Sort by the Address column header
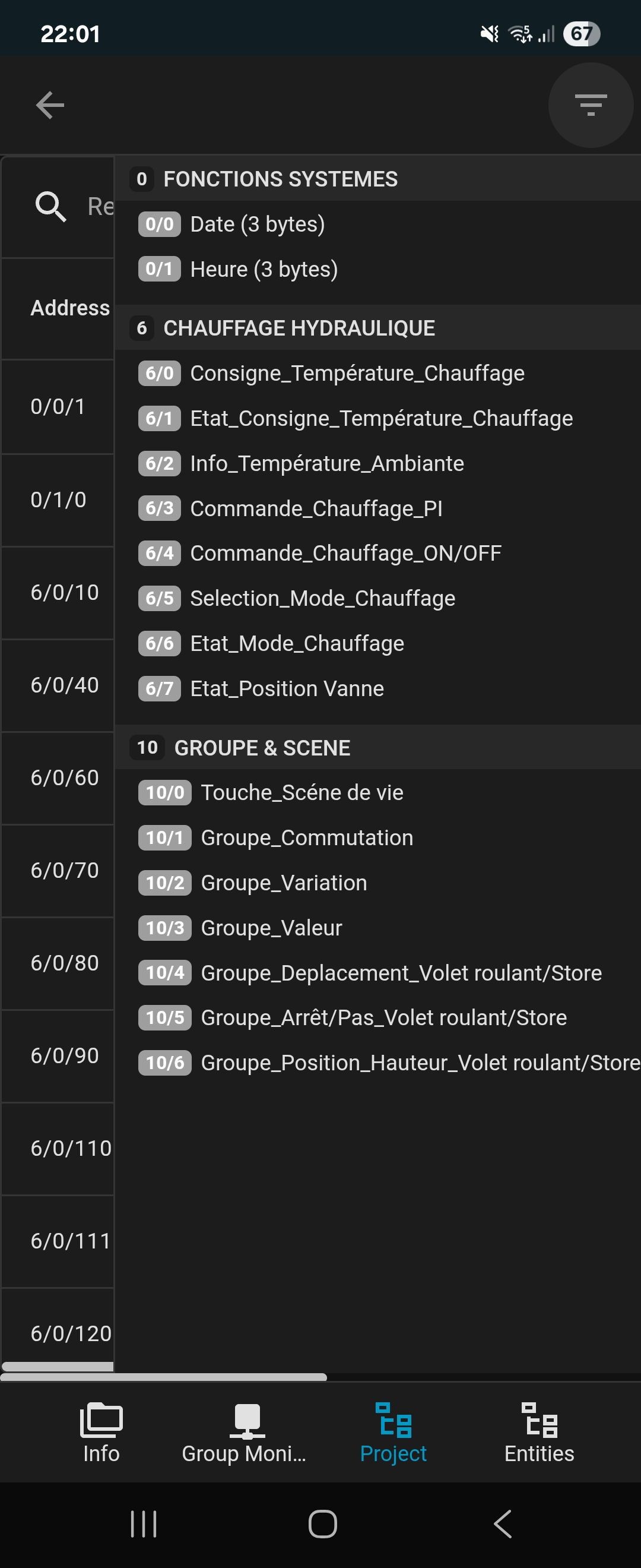This screenshot has width=641, height=1568. pos(70,308)
